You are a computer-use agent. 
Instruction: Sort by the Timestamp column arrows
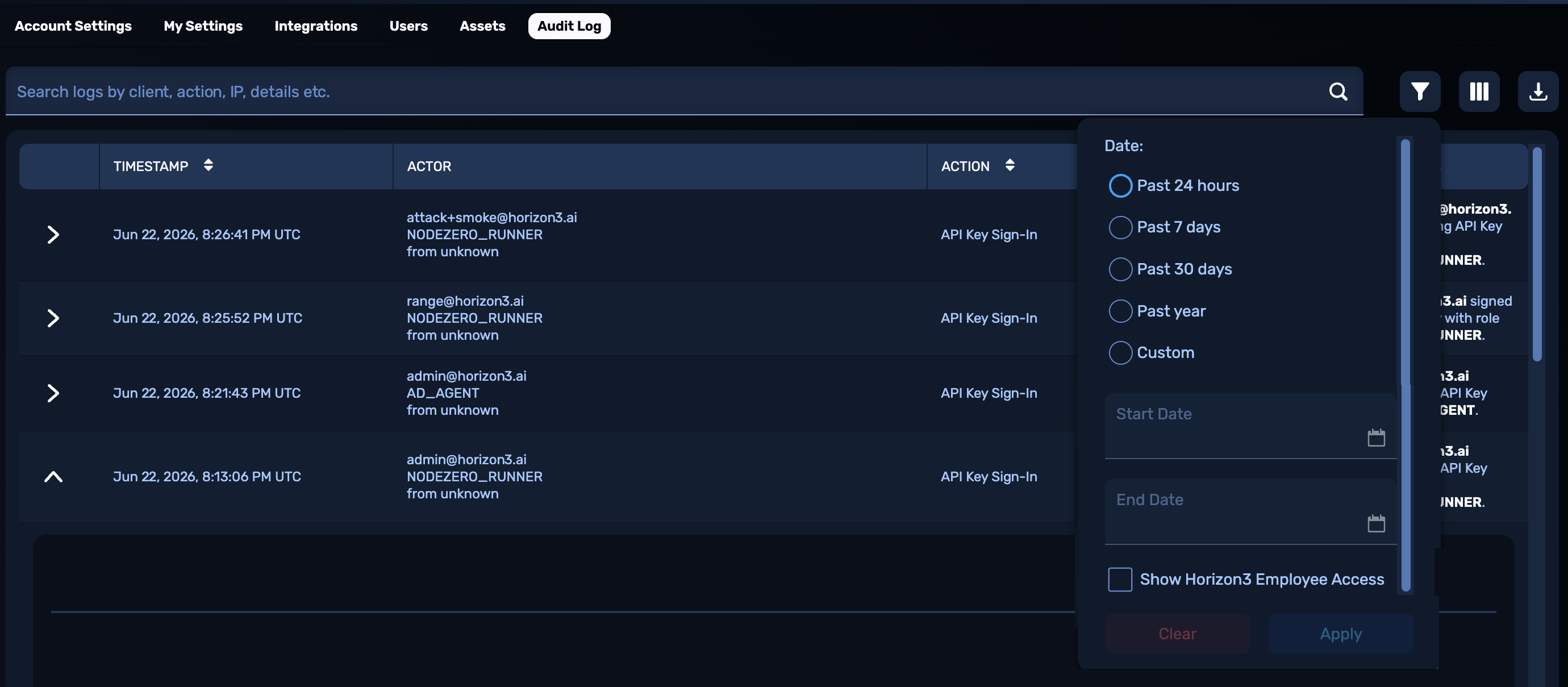208,165
